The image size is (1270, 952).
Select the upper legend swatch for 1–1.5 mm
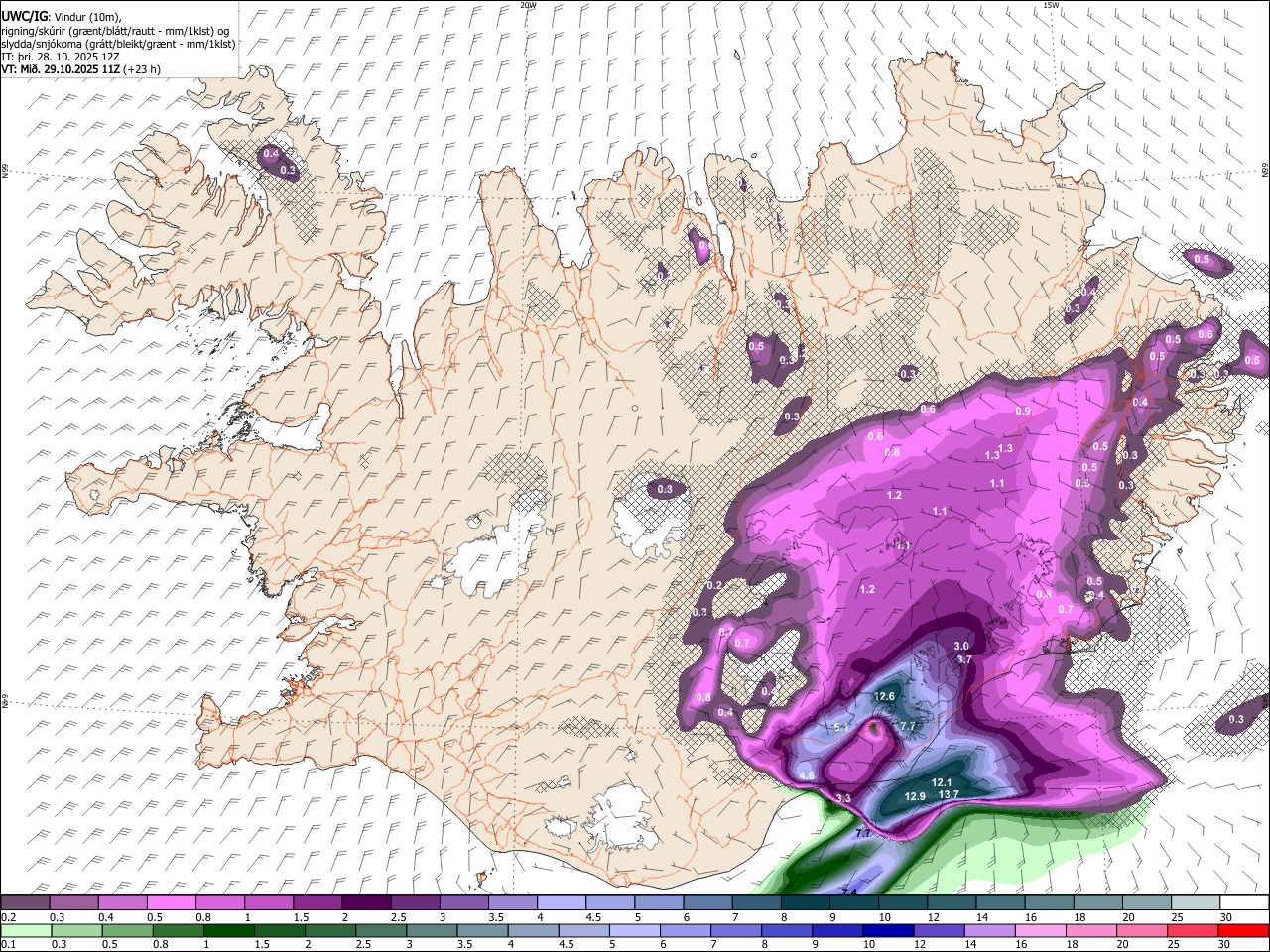(x=269, y=902)
